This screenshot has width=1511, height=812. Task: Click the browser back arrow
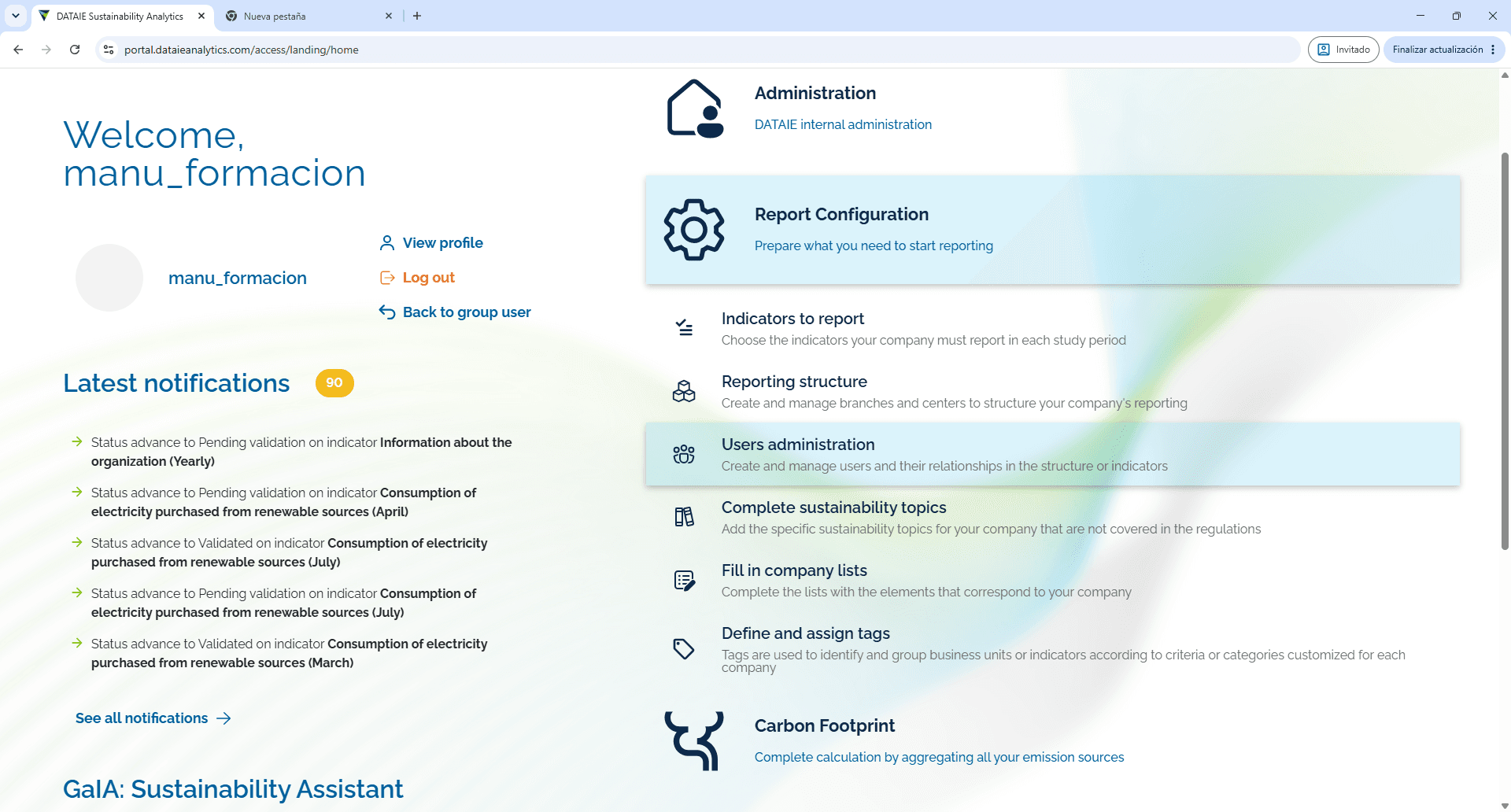(18, 50)
